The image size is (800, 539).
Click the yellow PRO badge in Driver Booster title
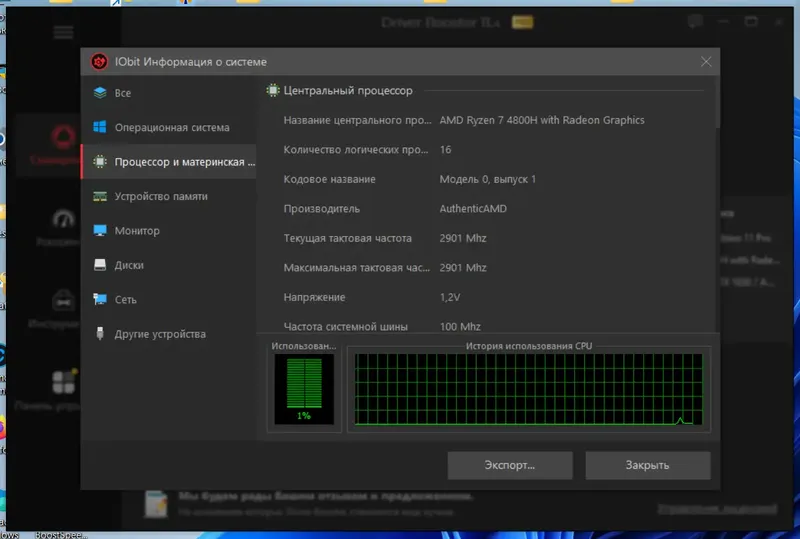[x=522, y=22]
